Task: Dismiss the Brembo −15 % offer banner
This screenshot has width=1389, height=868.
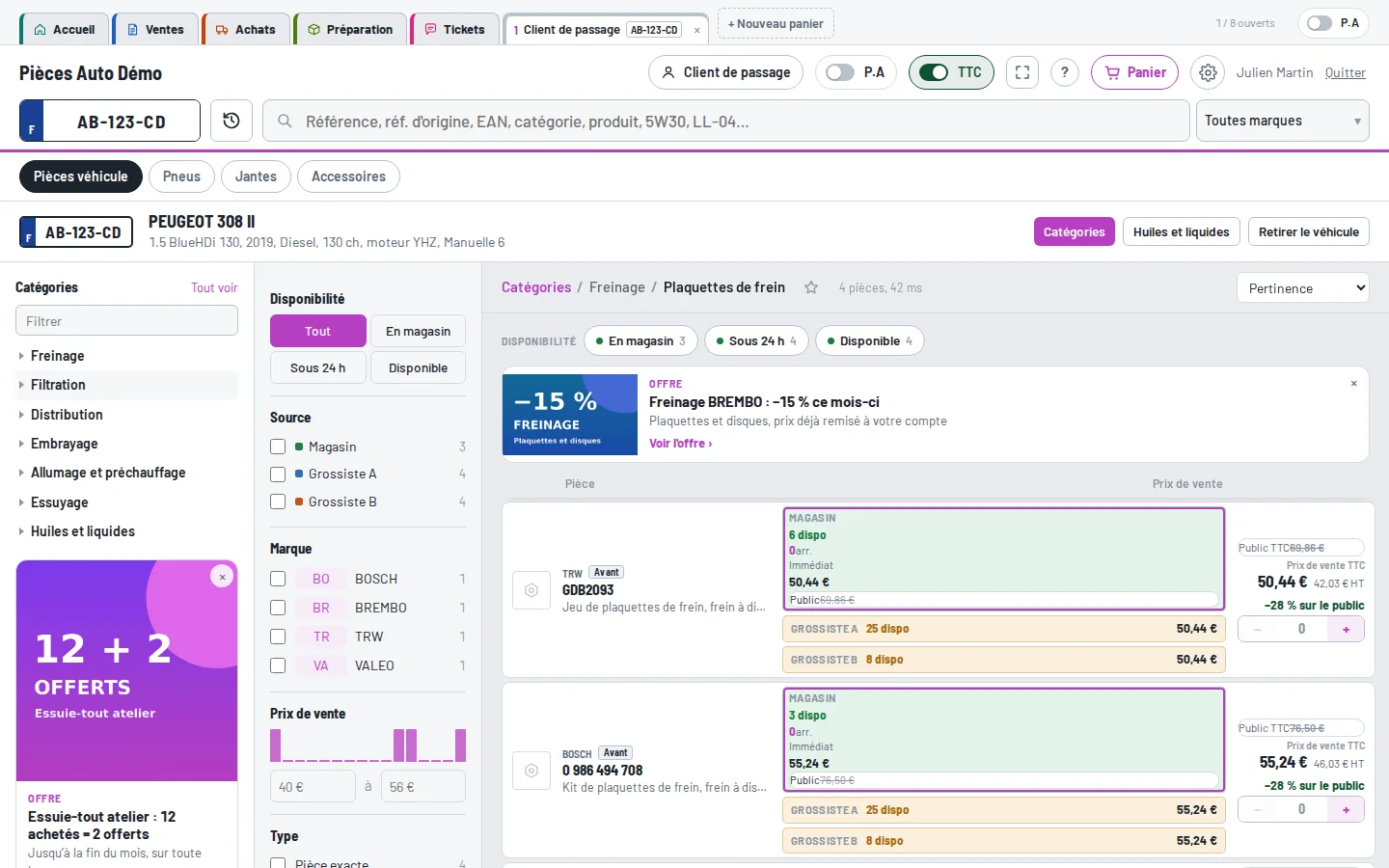Action: [x=1354, y=384]
